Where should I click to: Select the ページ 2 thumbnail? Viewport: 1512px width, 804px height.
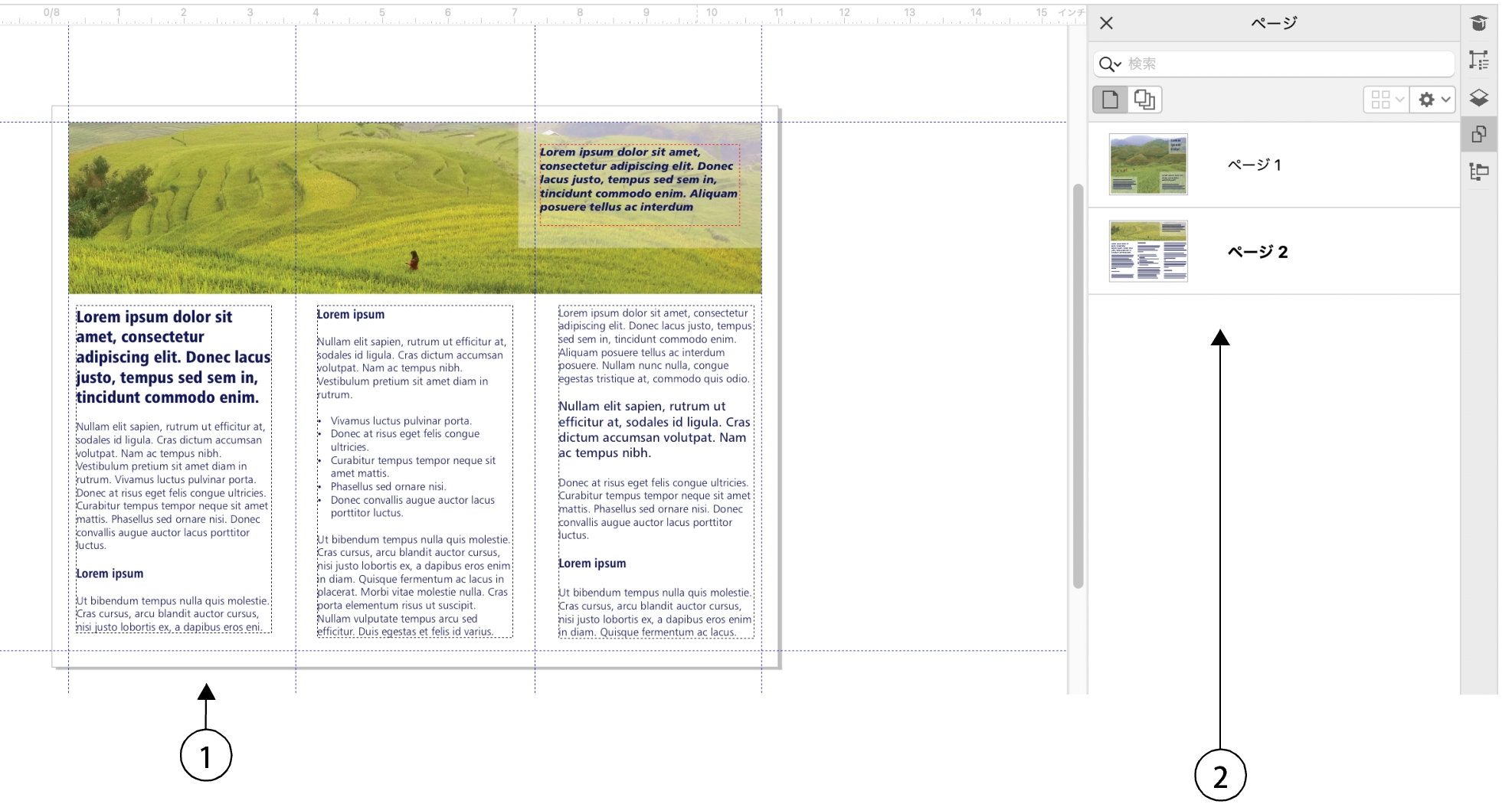1147,251
